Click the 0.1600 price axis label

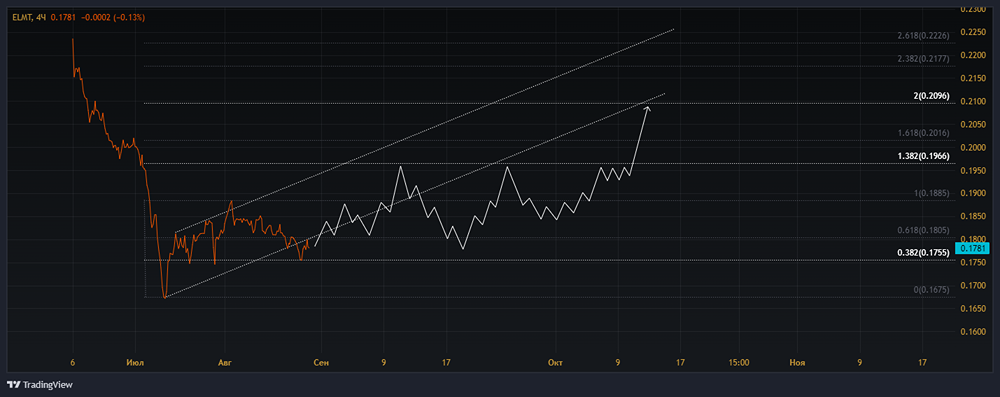tap(972, 332)
